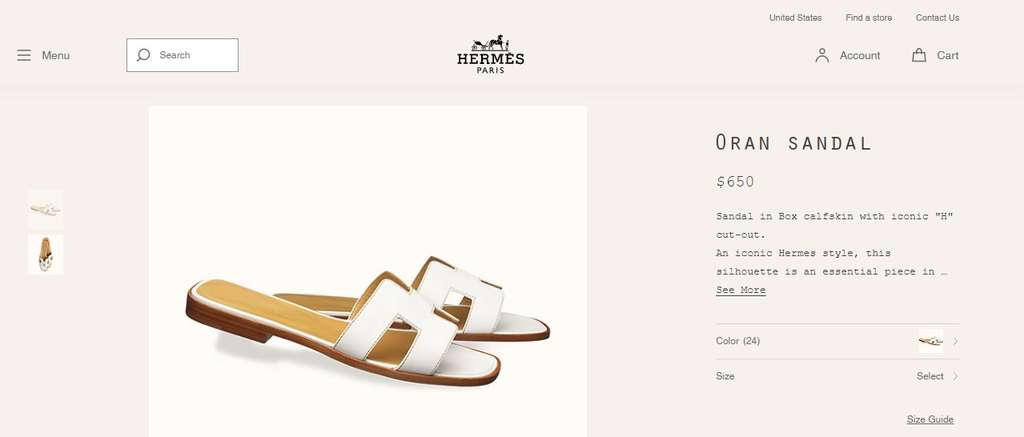Click the white sandal color swatch
The image size is (1024, 437).
pyautogui.click(x=931, y=341)
